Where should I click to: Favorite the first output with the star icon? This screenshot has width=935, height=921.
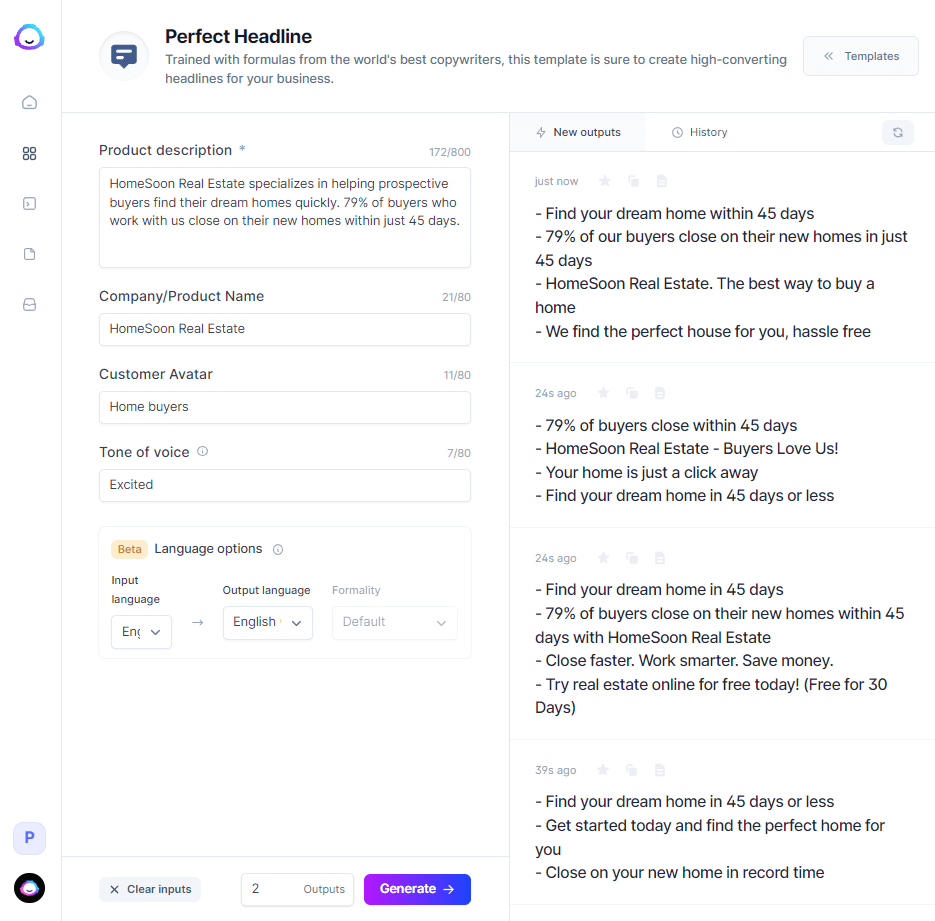pyautogui.click(x=603, y=180)
